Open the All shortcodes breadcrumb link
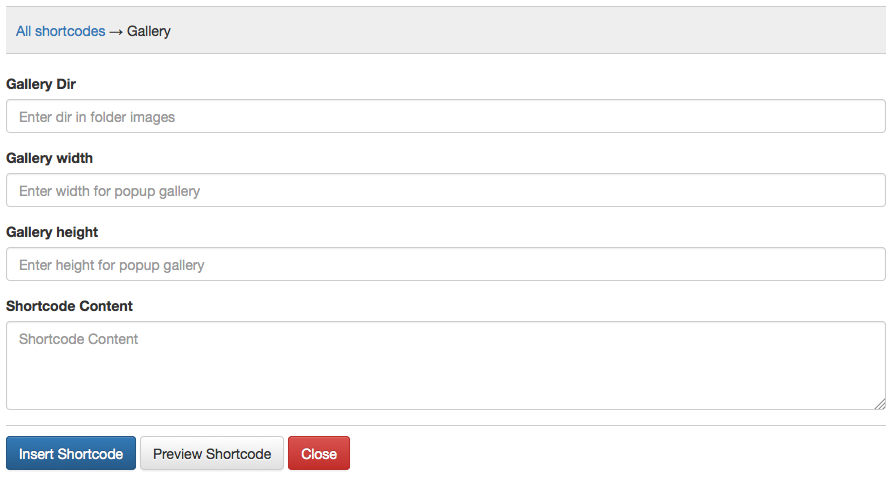This screenshot has height=484, width=894. (x=60, y=31)
